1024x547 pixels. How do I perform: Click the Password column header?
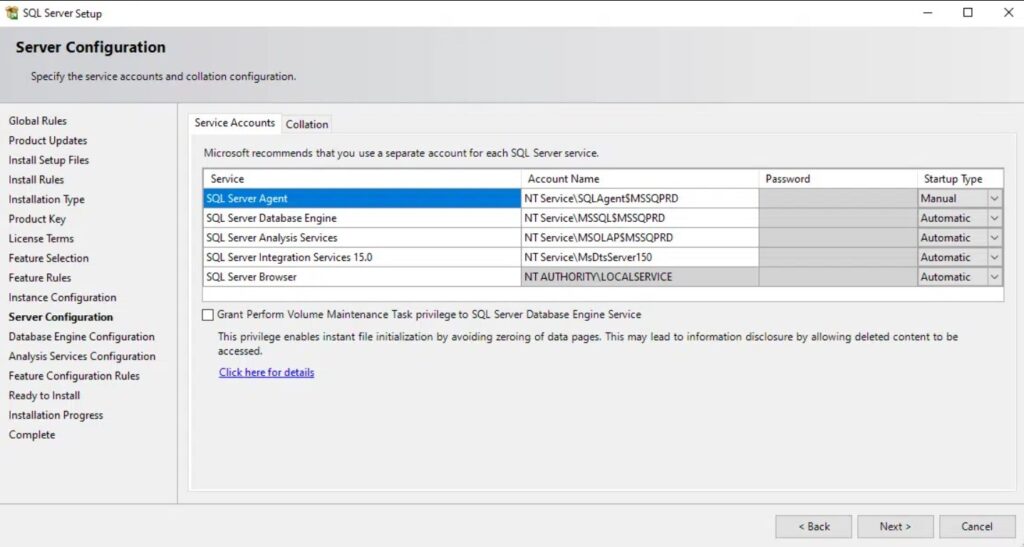[x=838, y=179]
